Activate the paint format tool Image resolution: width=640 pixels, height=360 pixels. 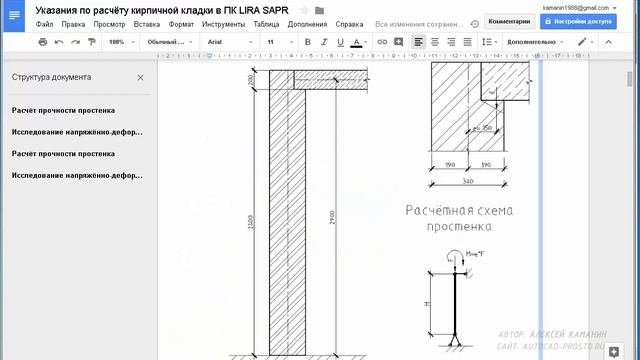coord(91,42)
